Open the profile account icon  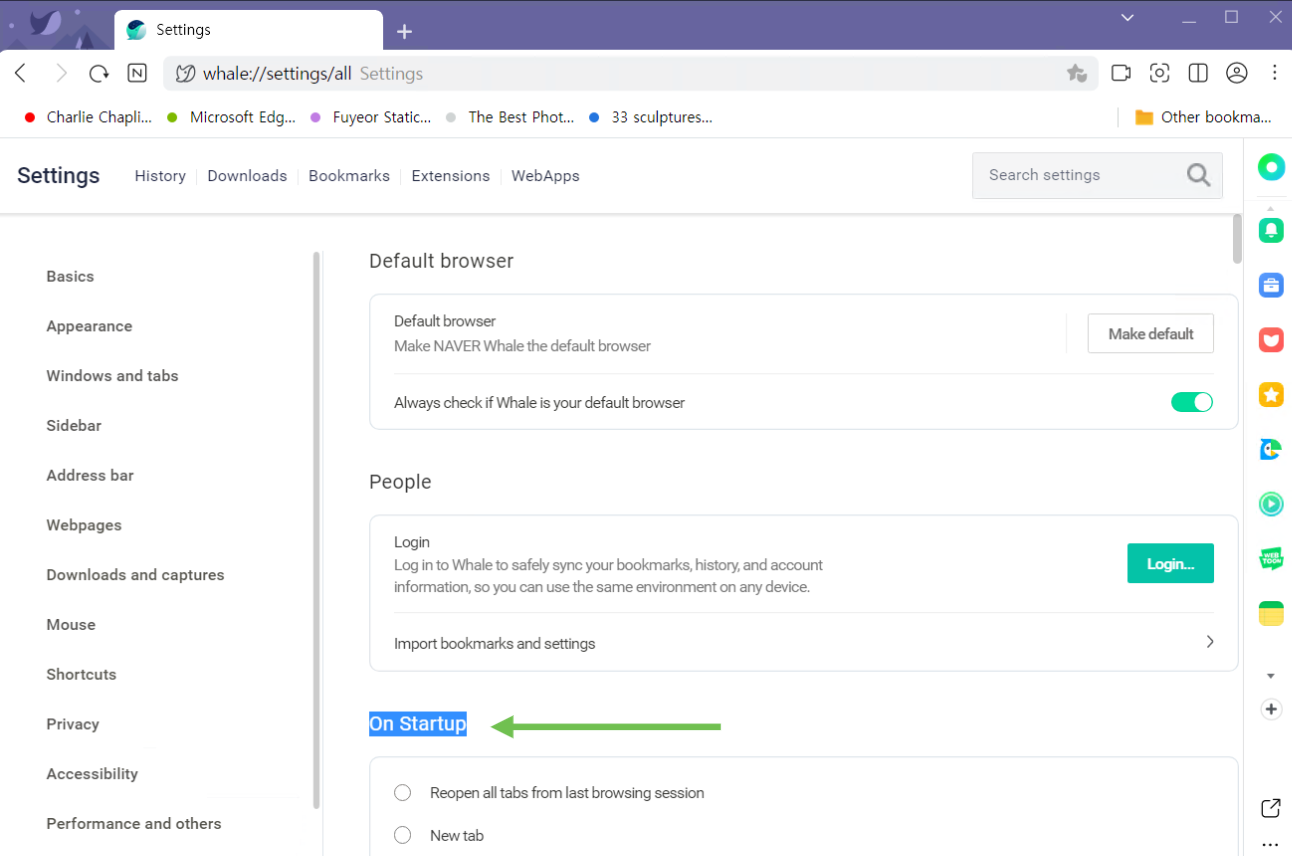pyautogui.click(x=1237, y=73)
